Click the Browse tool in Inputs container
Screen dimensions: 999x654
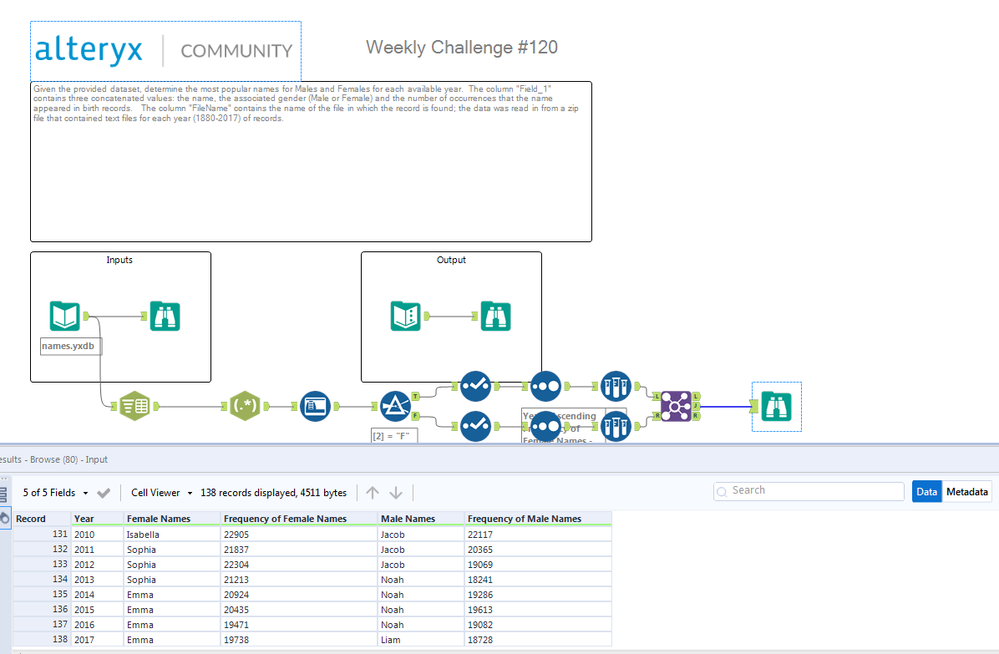(x=165, y=316)
